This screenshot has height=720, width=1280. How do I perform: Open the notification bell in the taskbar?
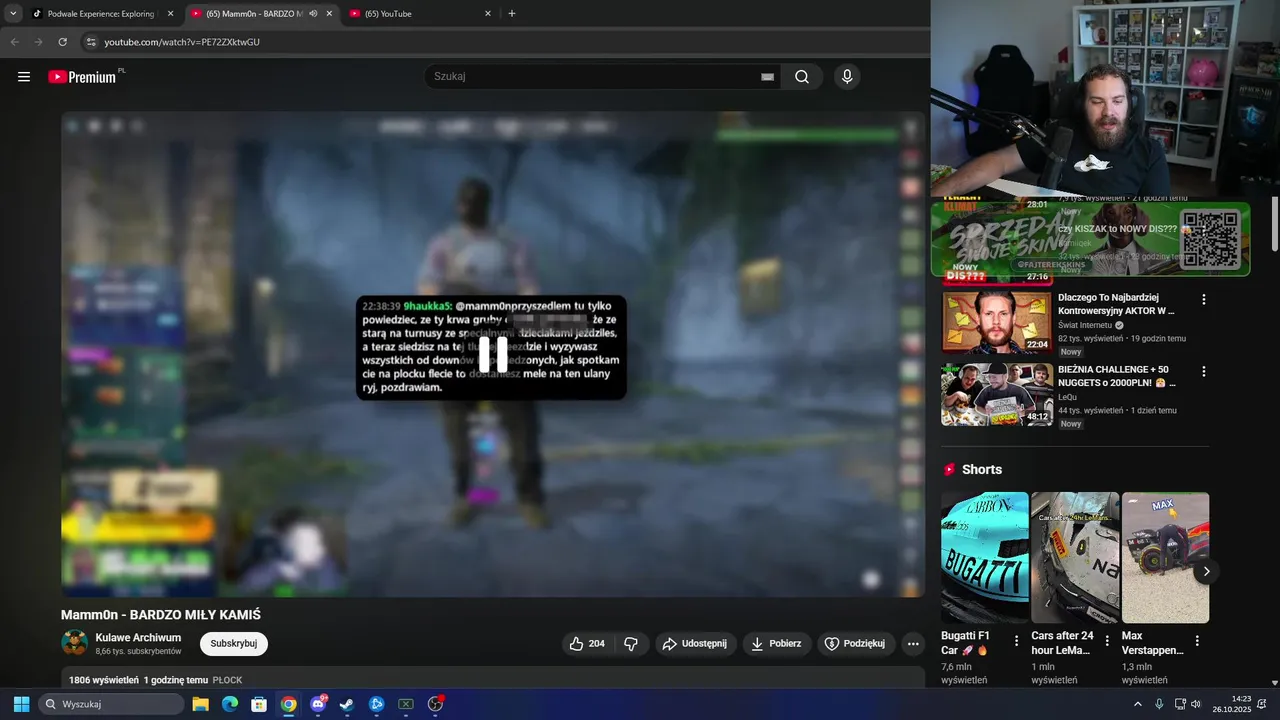[1262, 704]
